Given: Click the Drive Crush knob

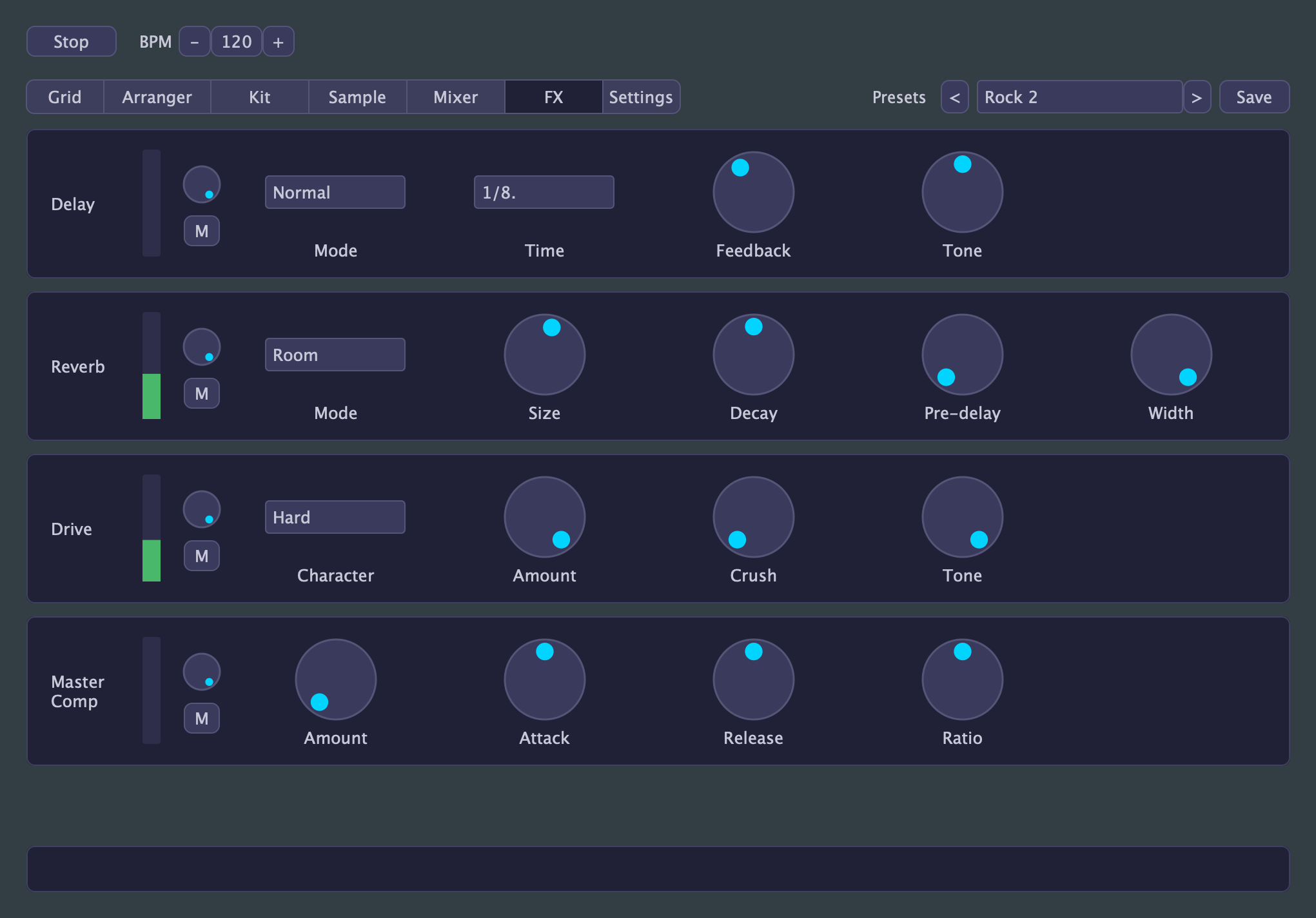Looking at the screenshot, I should tap(754, 517).
